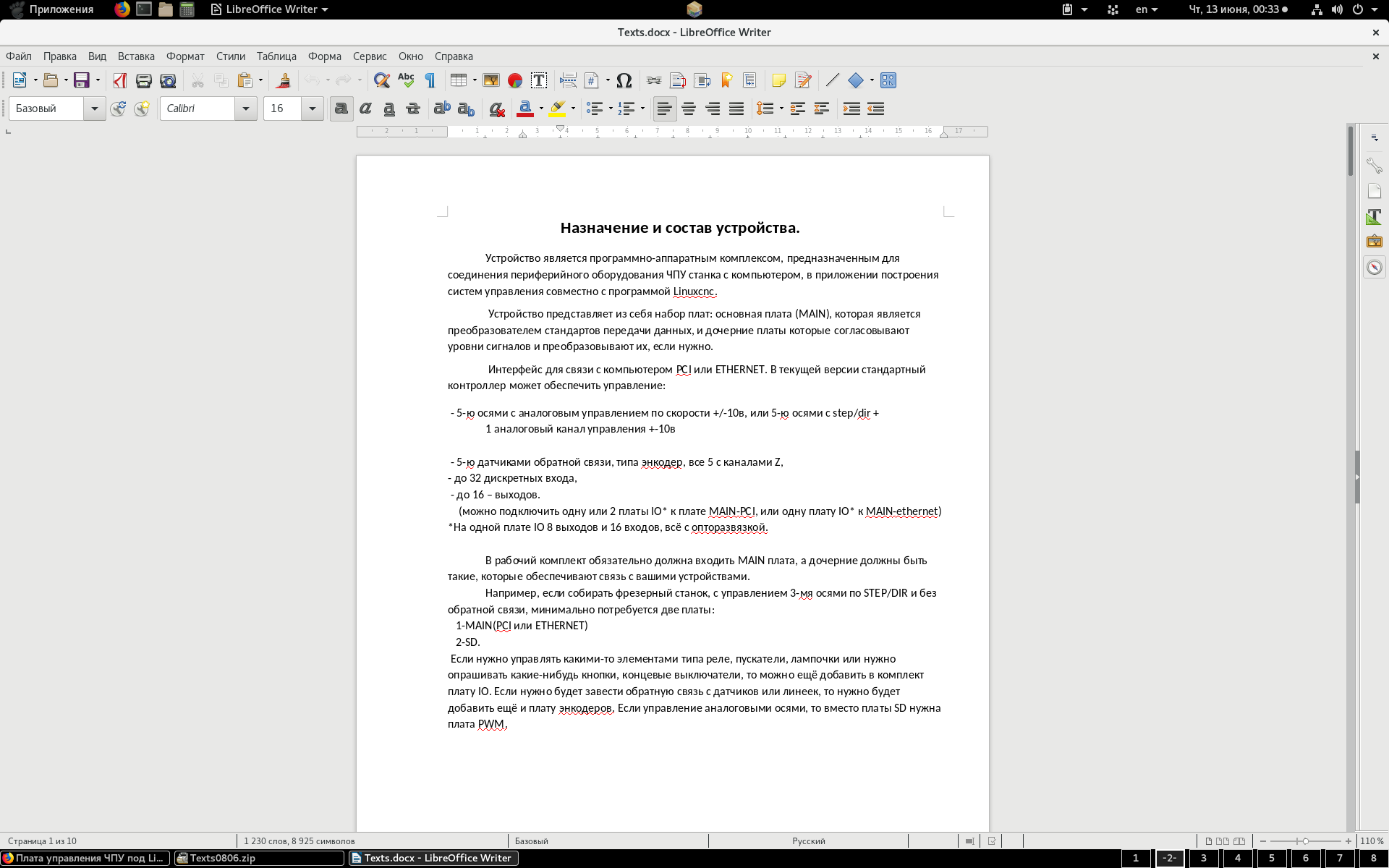Image resolution: width=1389 pixels, height=868 pixels.
Task: Open sidebar Navigator compass icon
Action: [1374, 268]
